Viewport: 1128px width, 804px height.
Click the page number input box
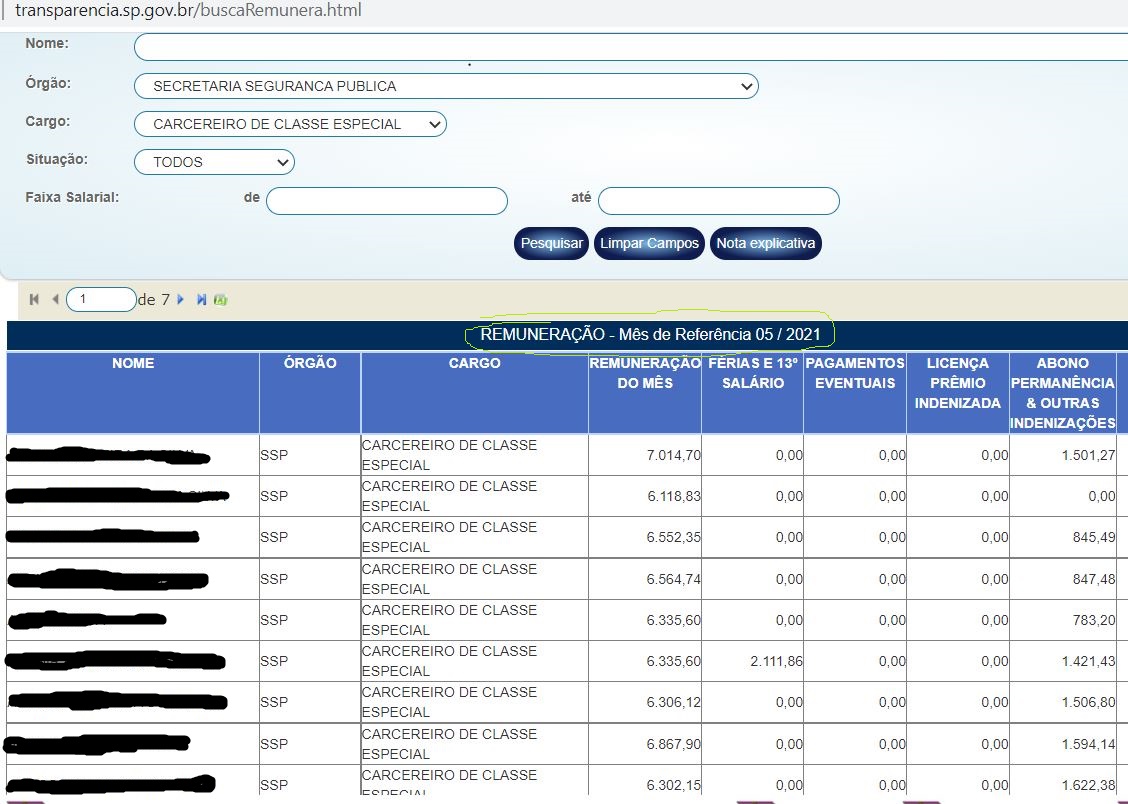[101, 299]
